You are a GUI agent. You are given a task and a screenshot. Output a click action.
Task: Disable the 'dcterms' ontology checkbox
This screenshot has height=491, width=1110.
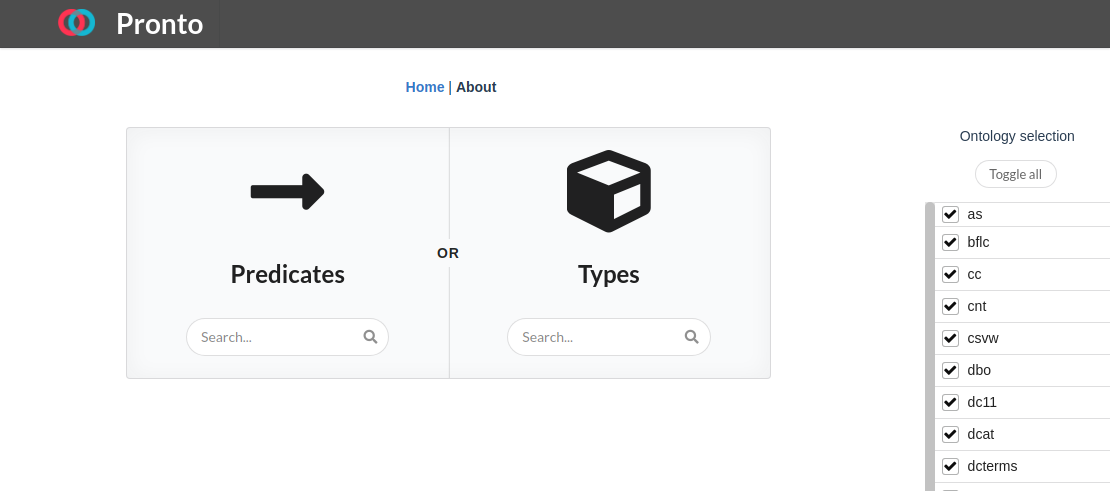point(950,466)
